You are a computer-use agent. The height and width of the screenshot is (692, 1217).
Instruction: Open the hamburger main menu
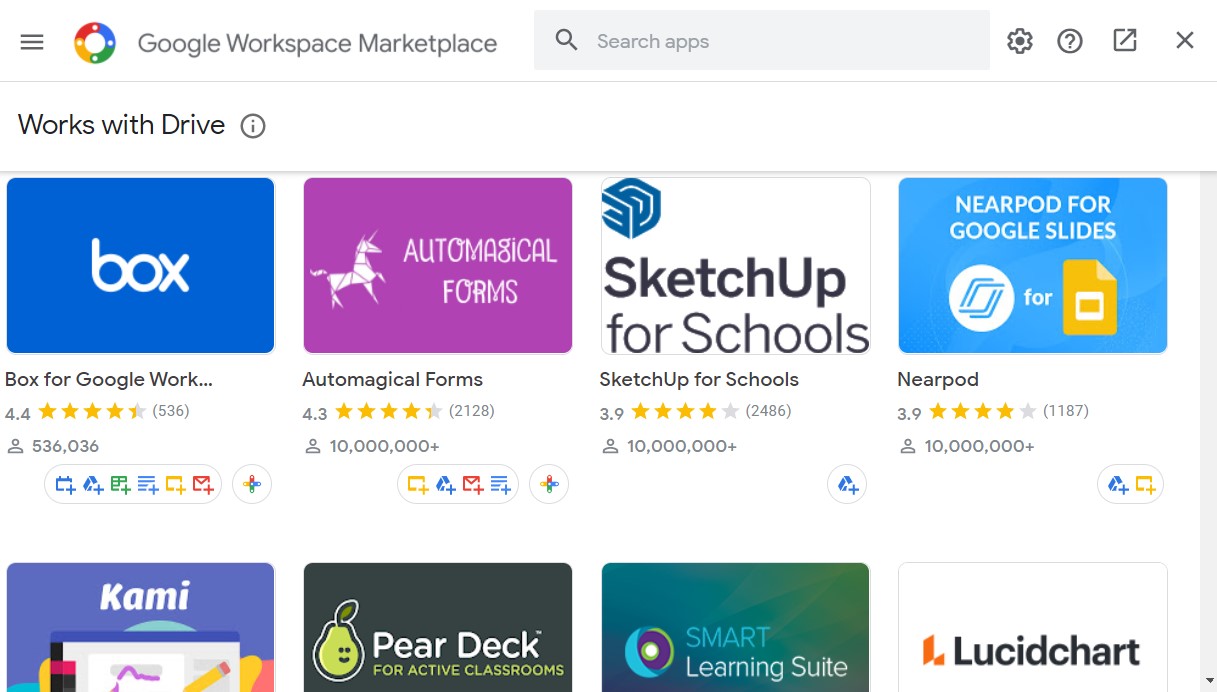click(32, 41)
